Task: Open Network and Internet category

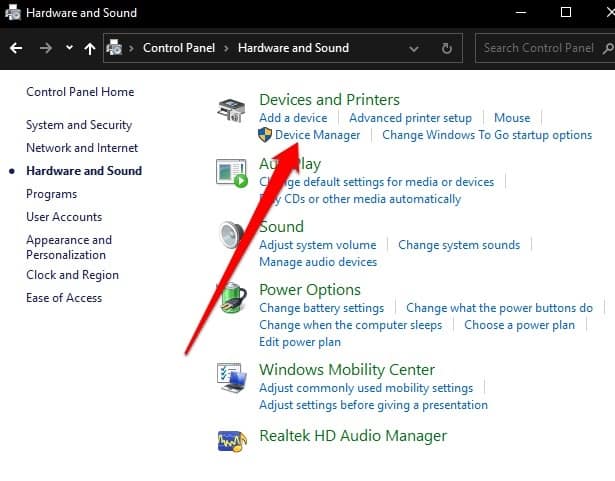Action: 82,148
